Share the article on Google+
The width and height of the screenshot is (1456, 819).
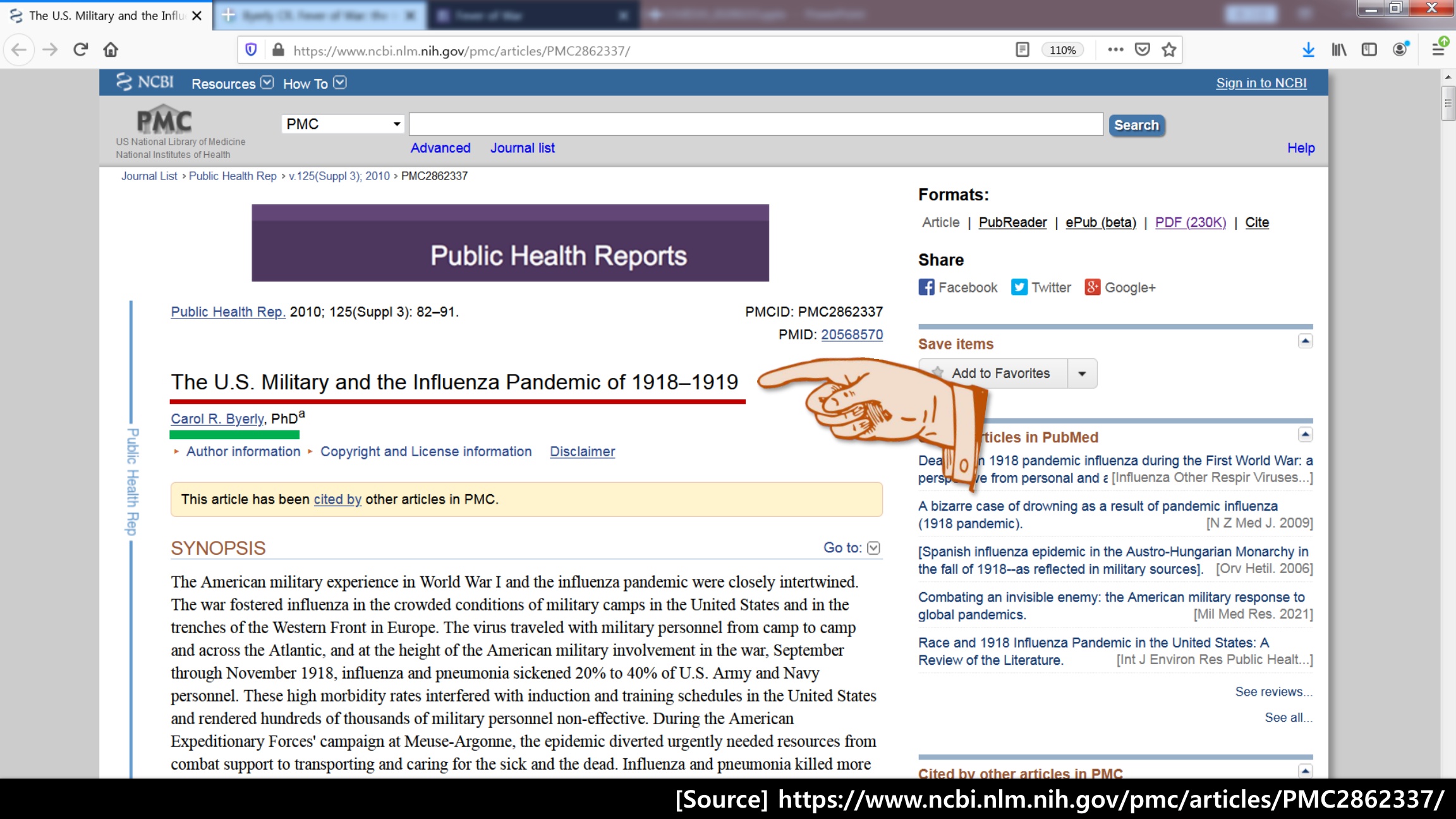click(x=1120, y=288)
